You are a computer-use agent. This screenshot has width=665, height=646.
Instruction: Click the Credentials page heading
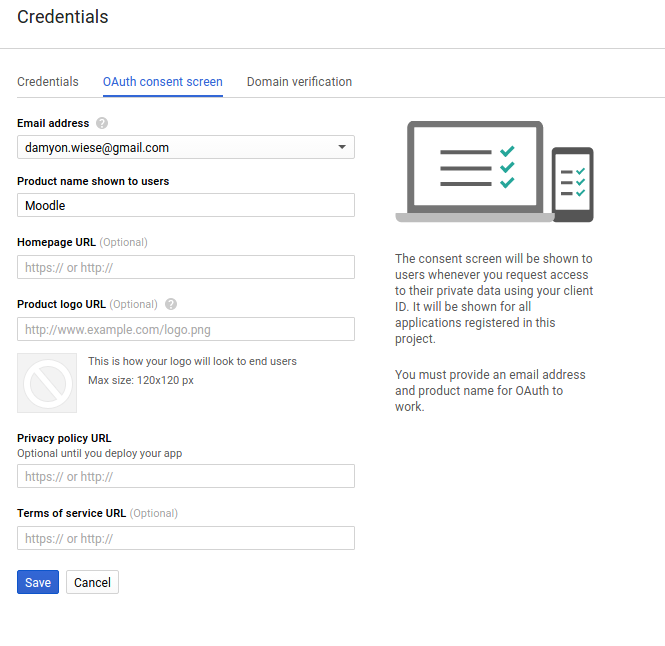click(x=63, y=17)
